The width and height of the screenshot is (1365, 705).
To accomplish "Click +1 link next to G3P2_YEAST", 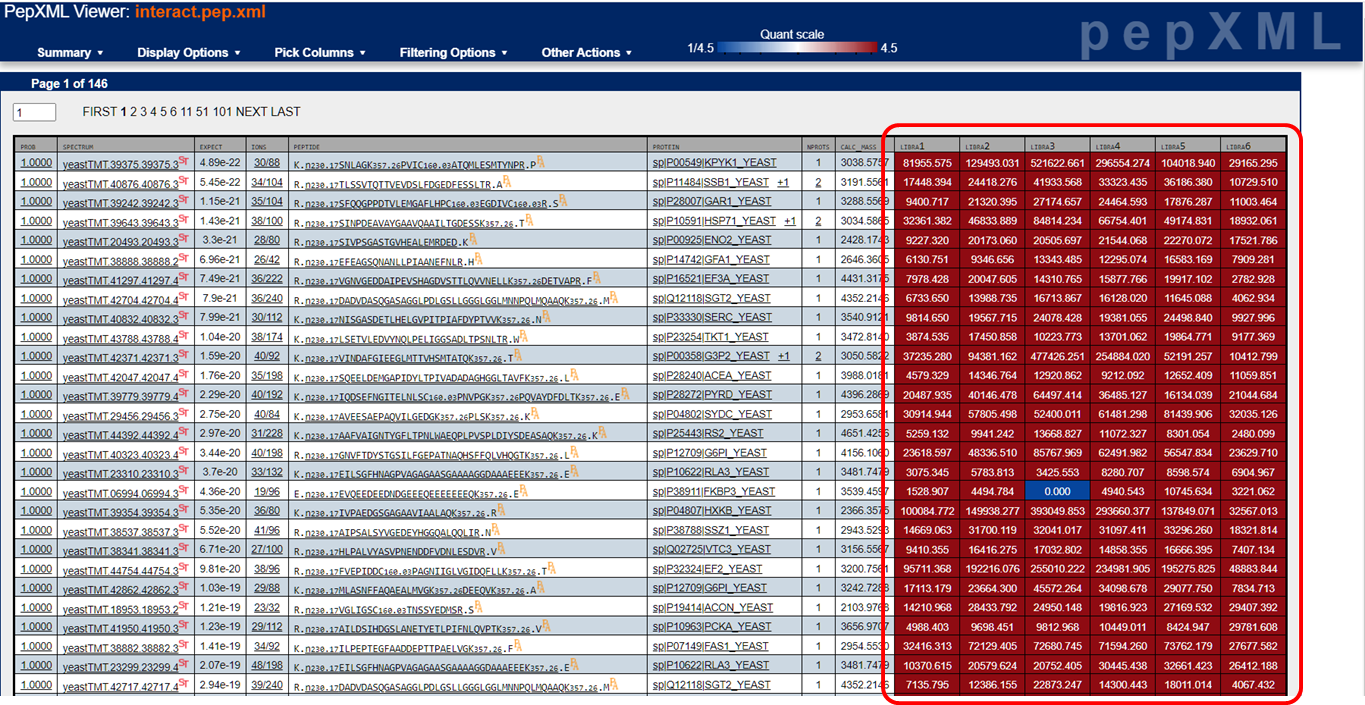I will pos(783,356).
